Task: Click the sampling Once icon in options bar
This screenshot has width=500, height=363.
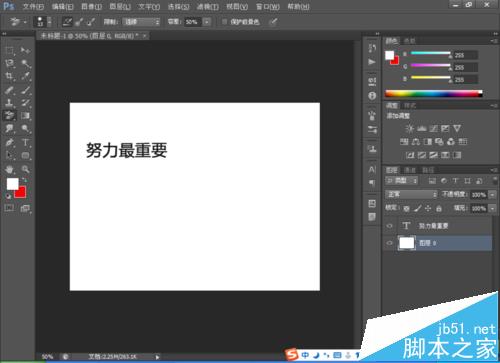Action: (x=79, y=22)
